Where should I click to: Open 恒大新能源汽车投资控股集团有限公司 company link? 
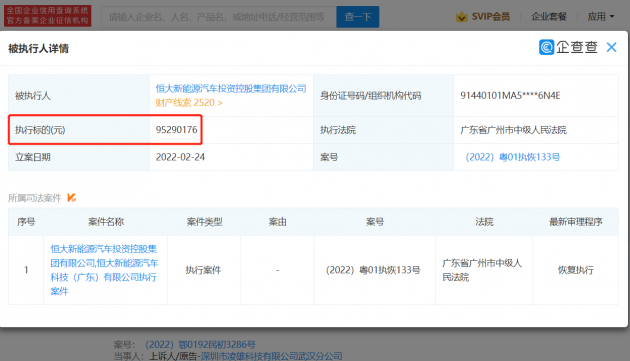point(231,88)
